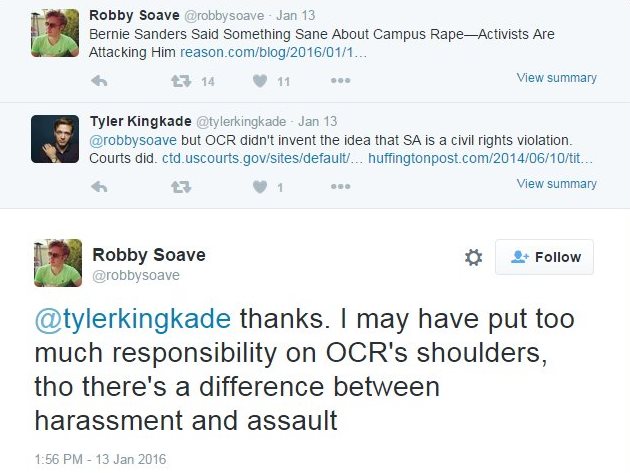Viewport: 630px width, 473px height.
Task: Retweet Robby Soave's Bernie Sanders tweet
Action: click(x=181, y=81)
